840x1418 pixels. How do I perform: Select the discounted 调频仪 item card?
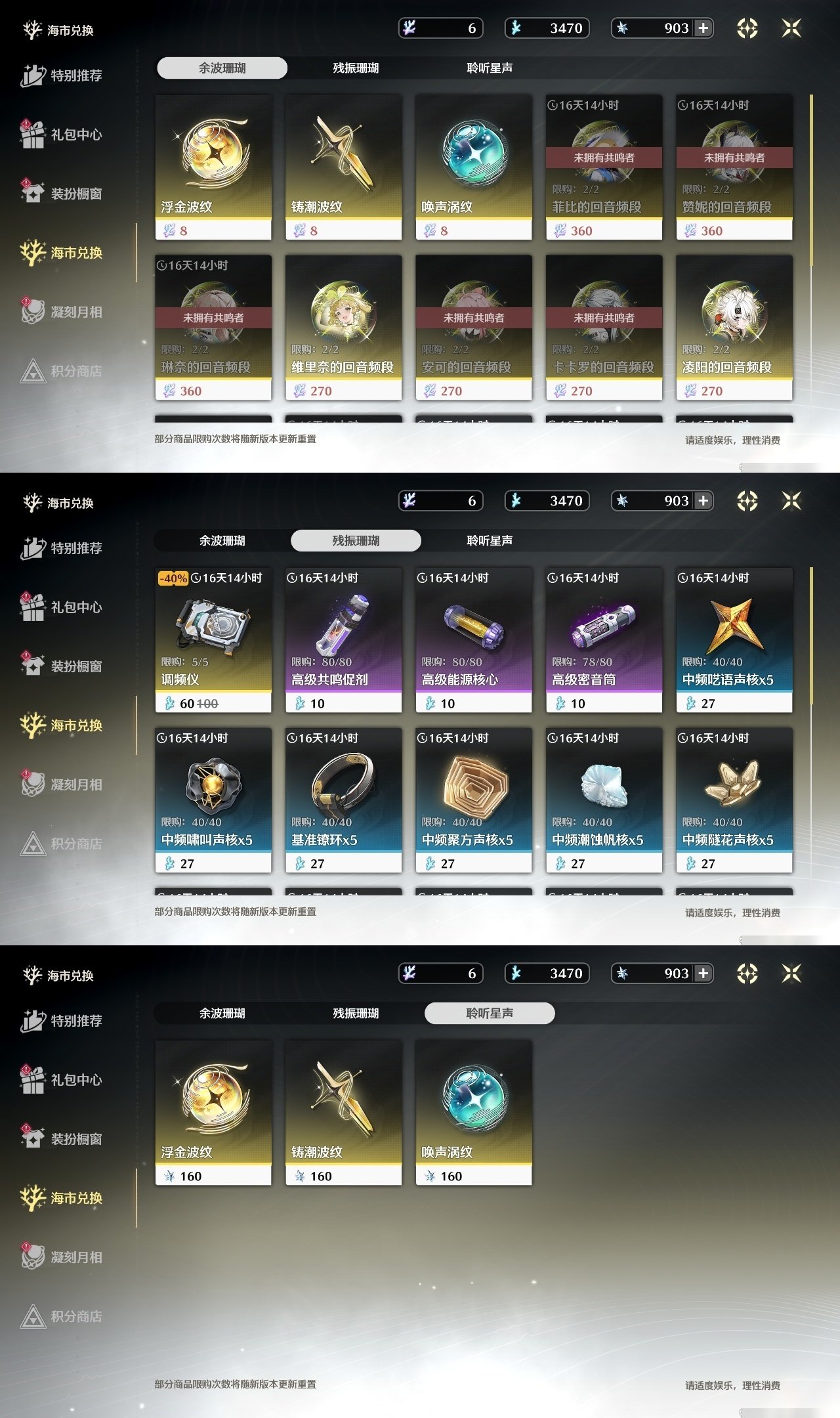click(213, 640)
